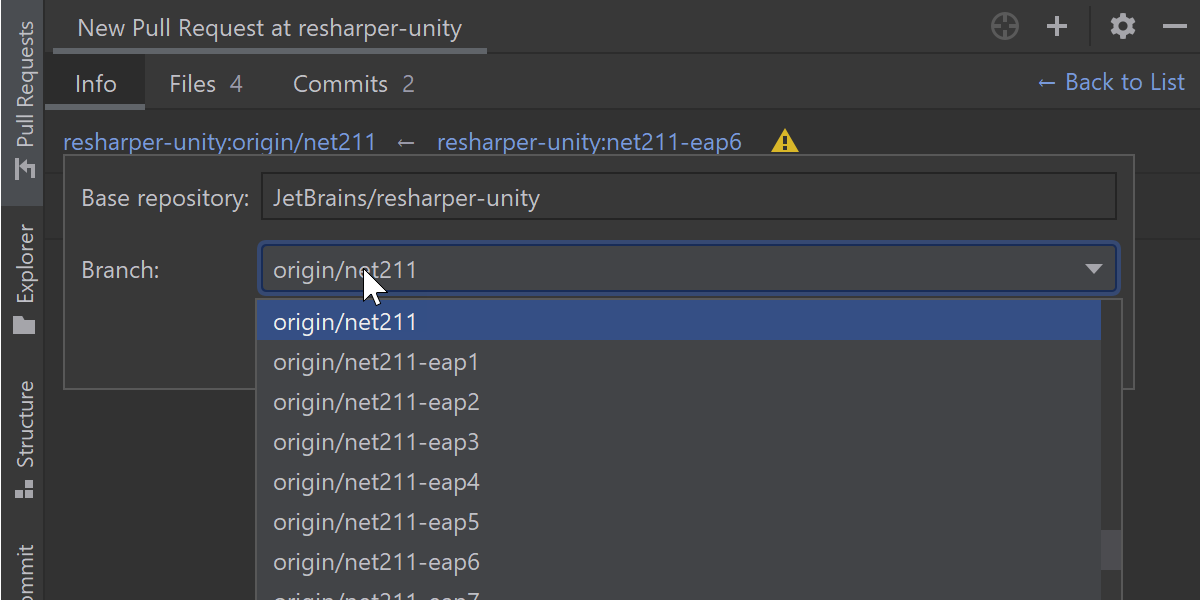Click the plus icon to add pull request
The width and height of the screenshot is (1200, 600).
(x=1057, y=27)
